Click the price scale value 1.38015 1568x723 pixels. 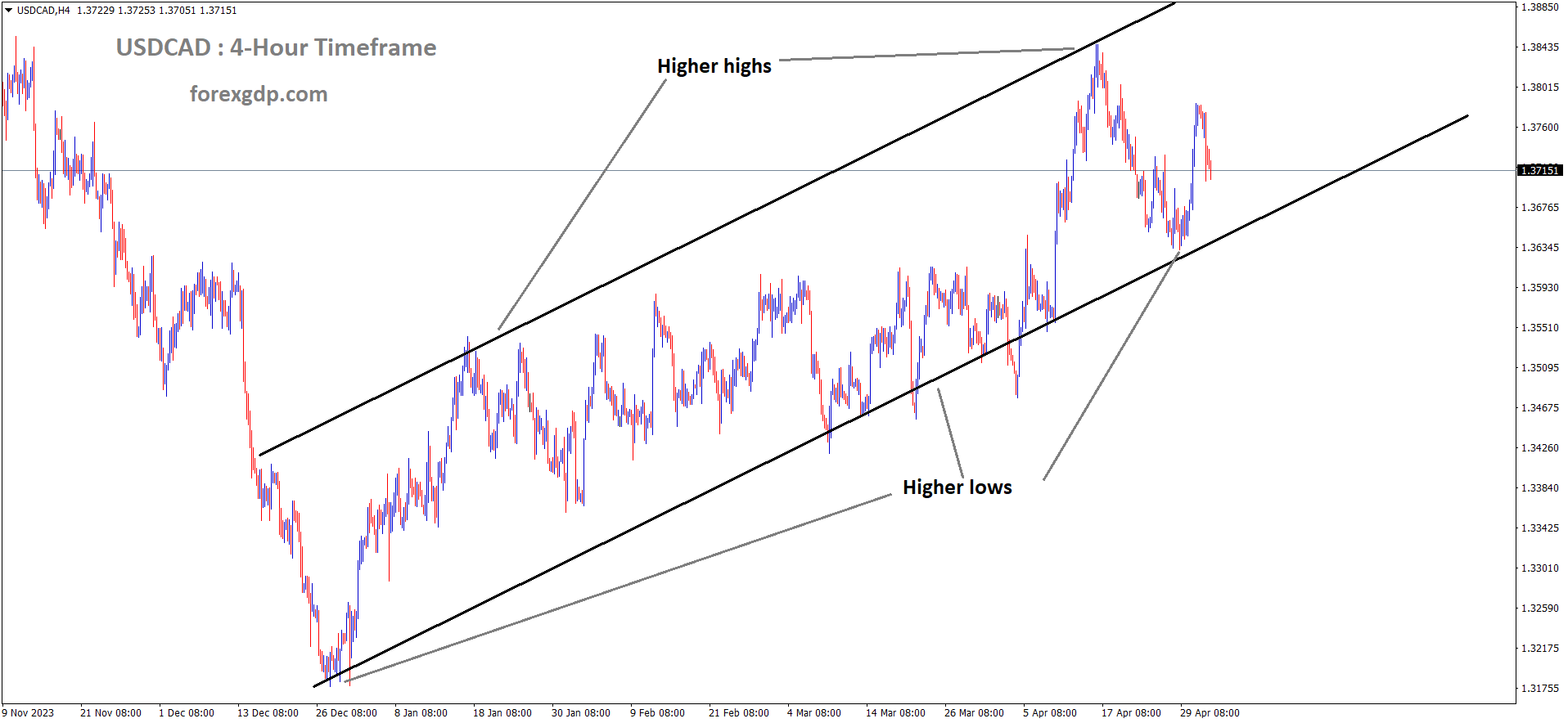pos(1540,87)
